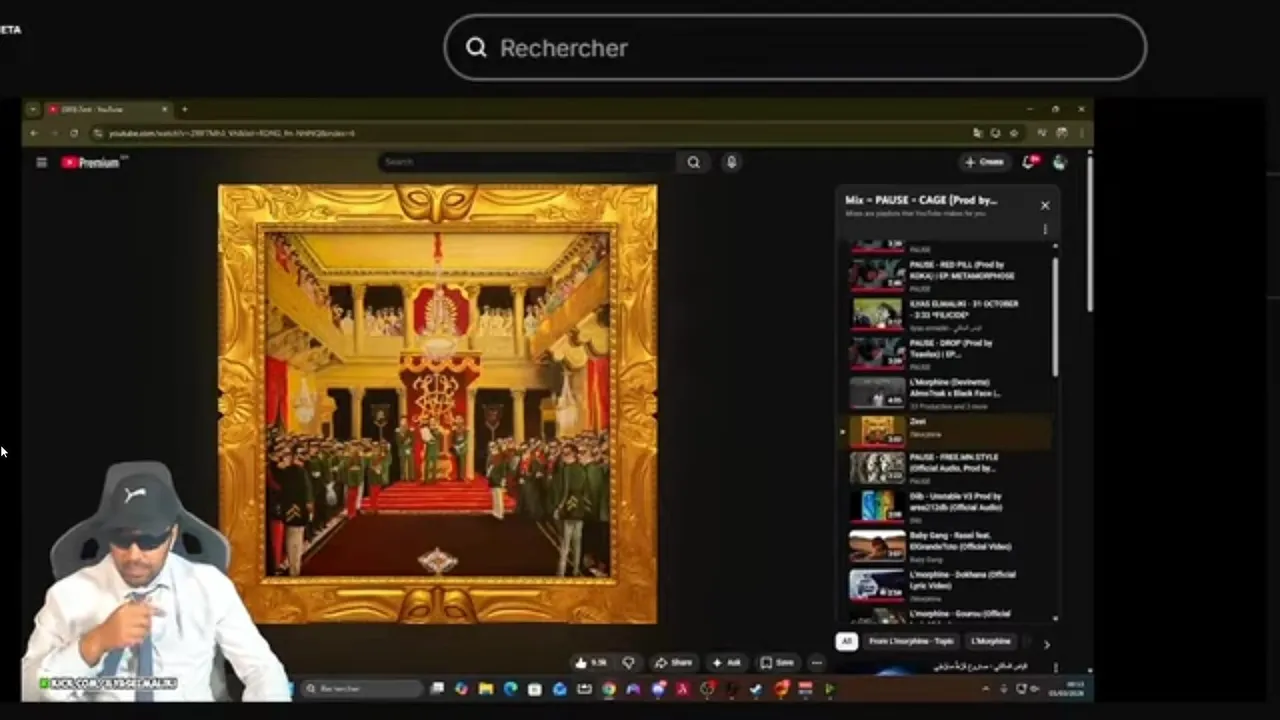
Task: Play ILYAS ELMALIKI - 31 OCTOBER playlist item
Action: click(x=949, y=314)
